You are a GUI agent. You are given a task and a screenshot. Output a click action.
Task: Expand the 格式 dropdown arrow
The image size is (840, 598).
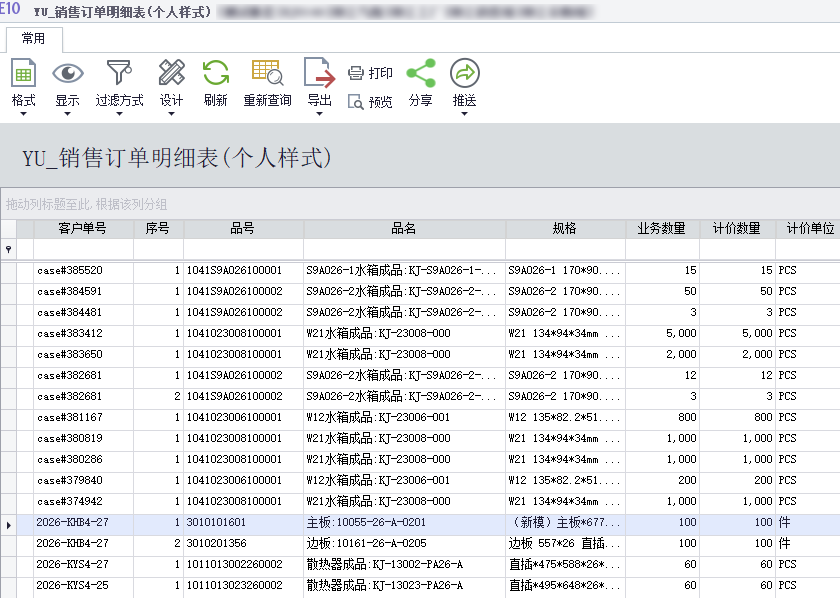23,114
